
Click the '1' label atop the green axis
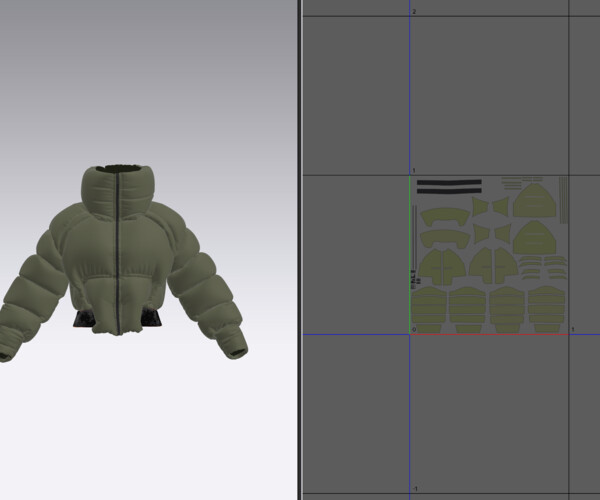414,171
